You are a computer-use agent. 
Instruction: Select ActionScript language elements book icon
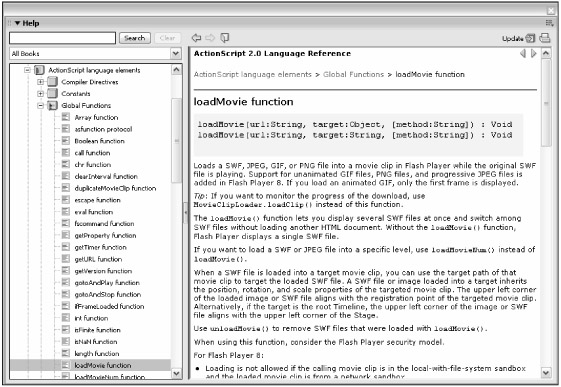point(39,70)
